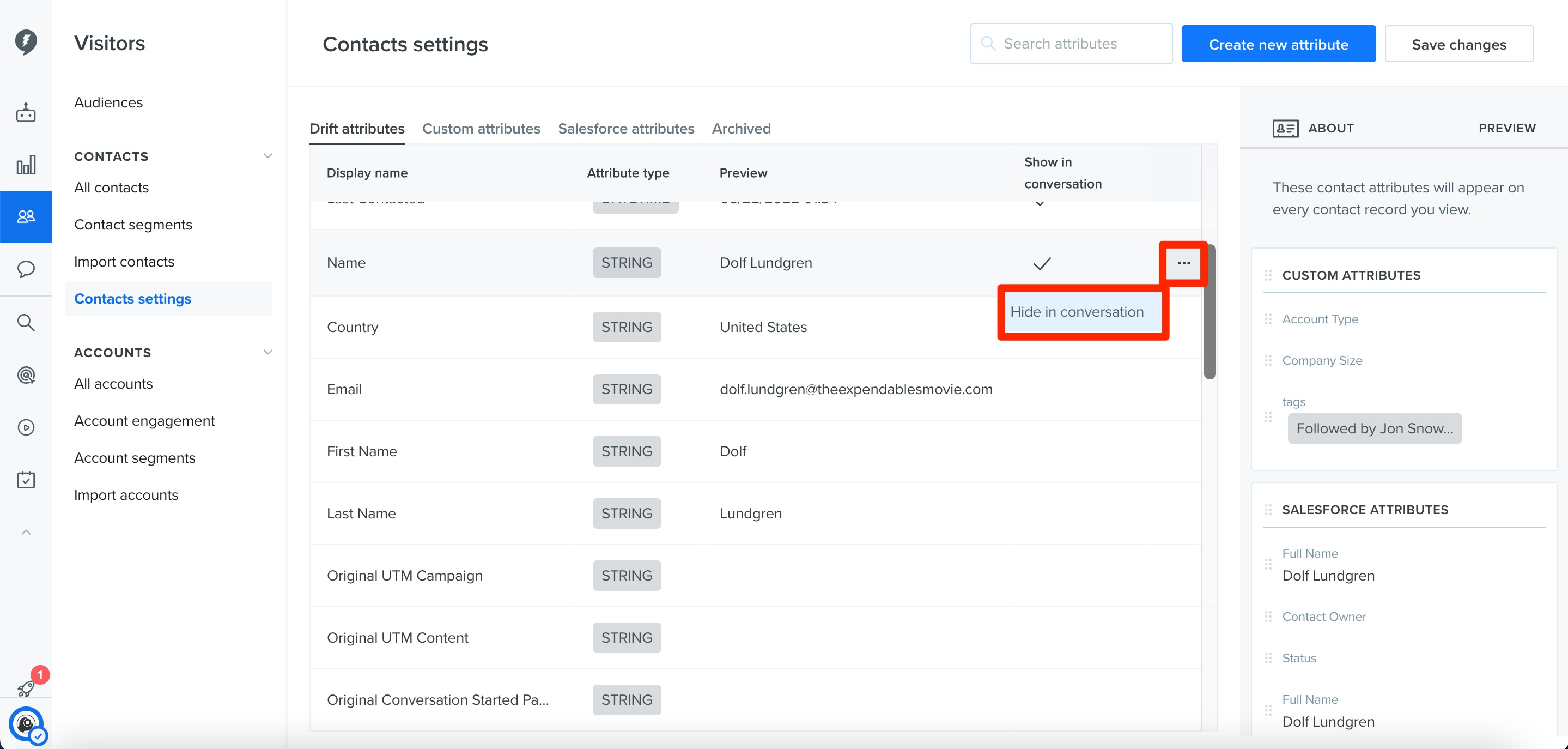Switch to the Salesforce attributes tab
1568x749 pixels.
point(626,129)
